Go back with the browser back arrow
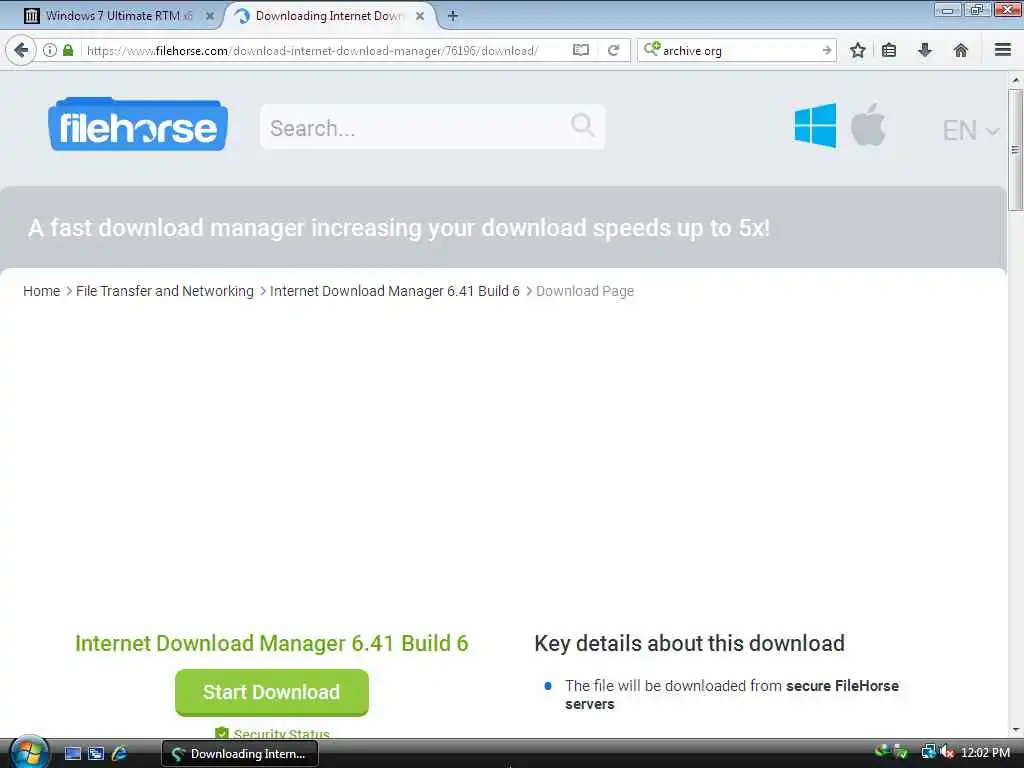This screenshot has height=768, width=1024. (21, 50)
